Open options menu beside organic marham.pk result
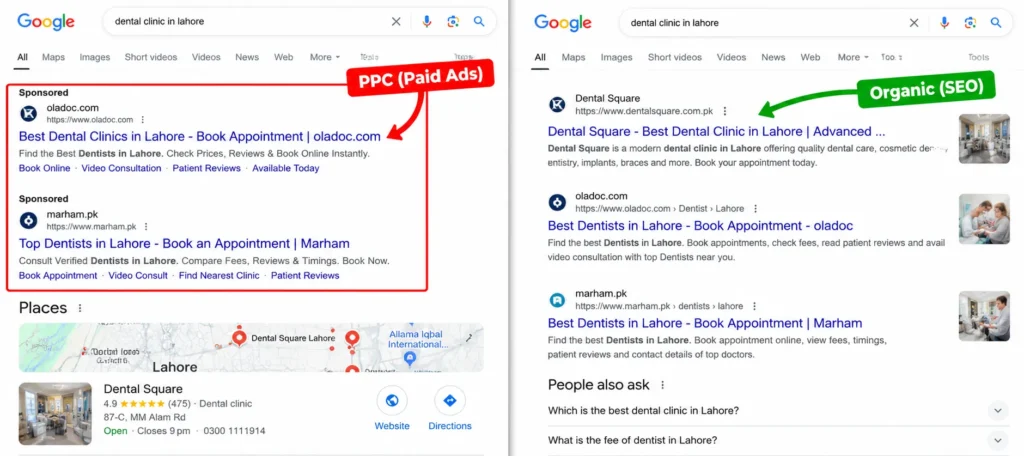 click(754, 306)
